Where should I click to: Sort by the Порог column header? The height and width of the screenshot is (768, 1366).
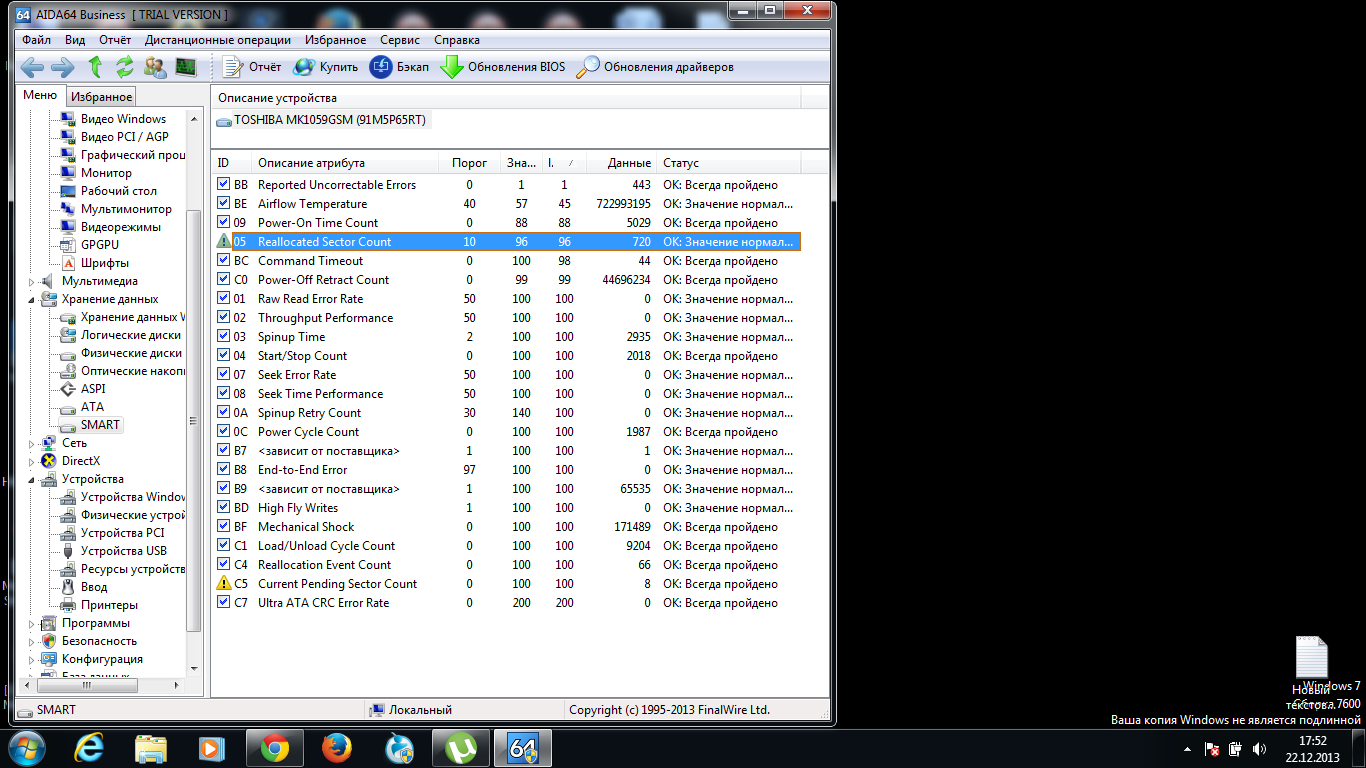coord(470,163)
